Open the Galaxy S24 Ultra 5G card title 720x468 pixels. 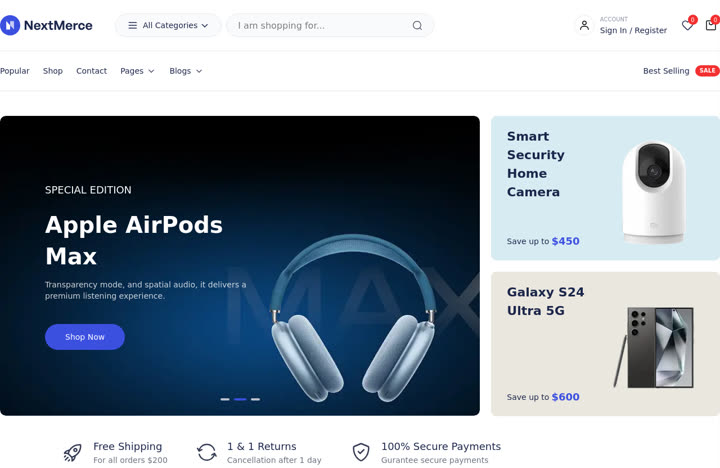click(x=546, y=301)
